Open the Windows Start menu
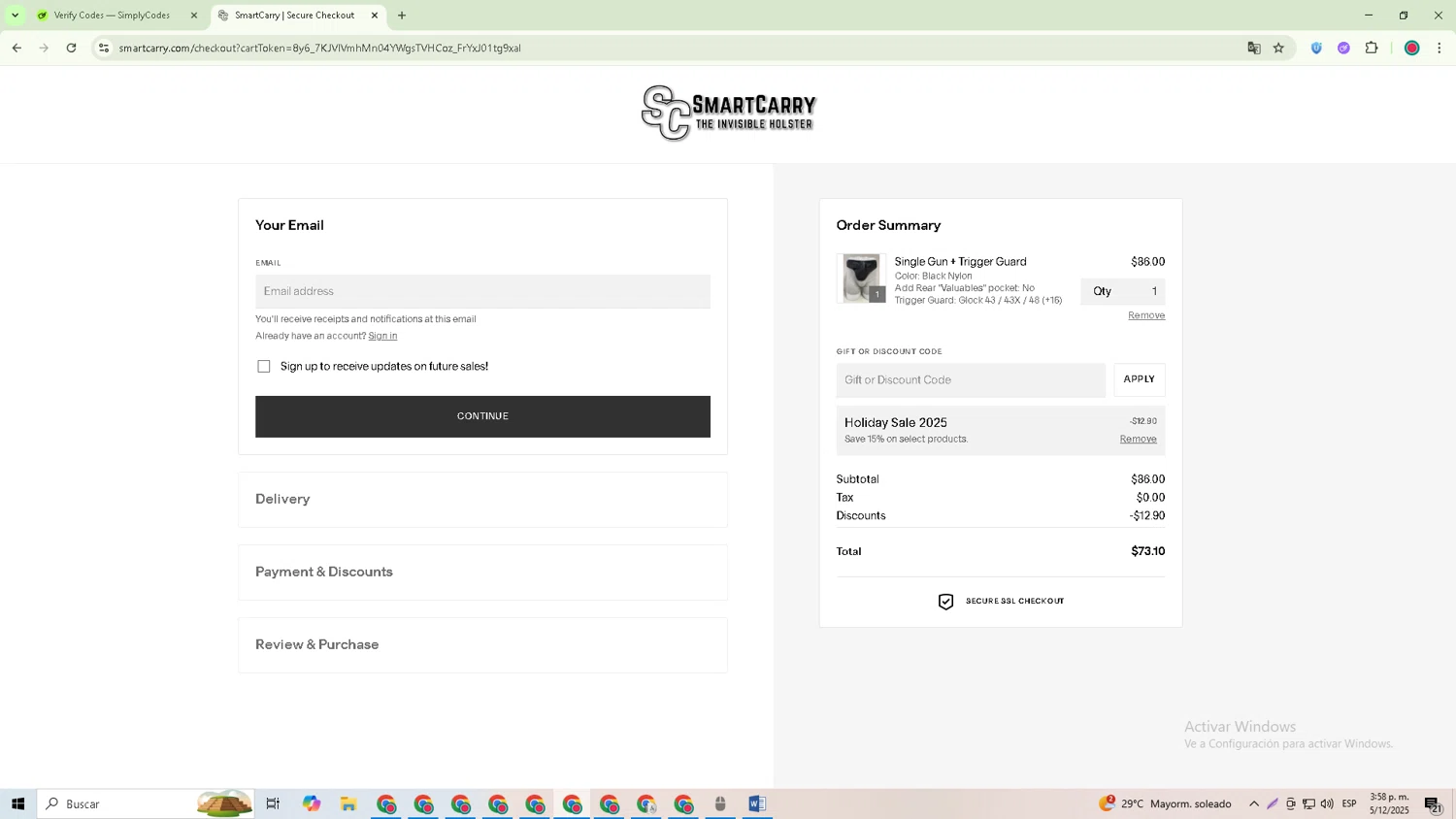Screen dimensions: 1456x819 (x=17, y=803)
